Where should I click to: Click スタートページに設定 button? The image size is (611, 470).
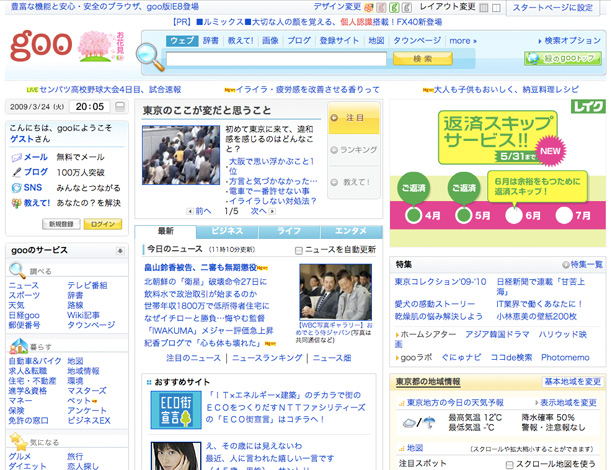(x=553, y=7)
